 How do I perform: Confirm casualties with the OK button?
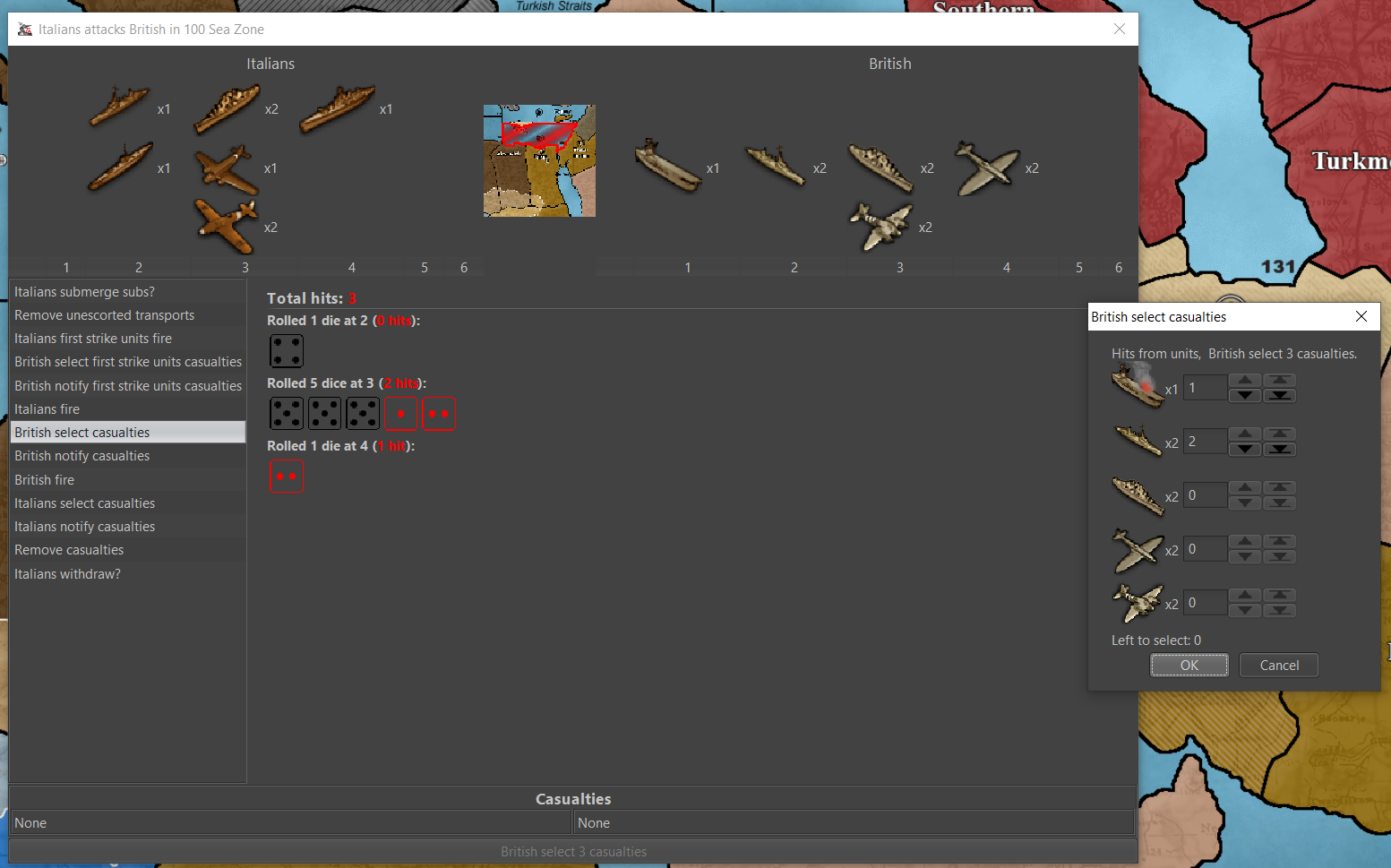(x=1189, y=665)
